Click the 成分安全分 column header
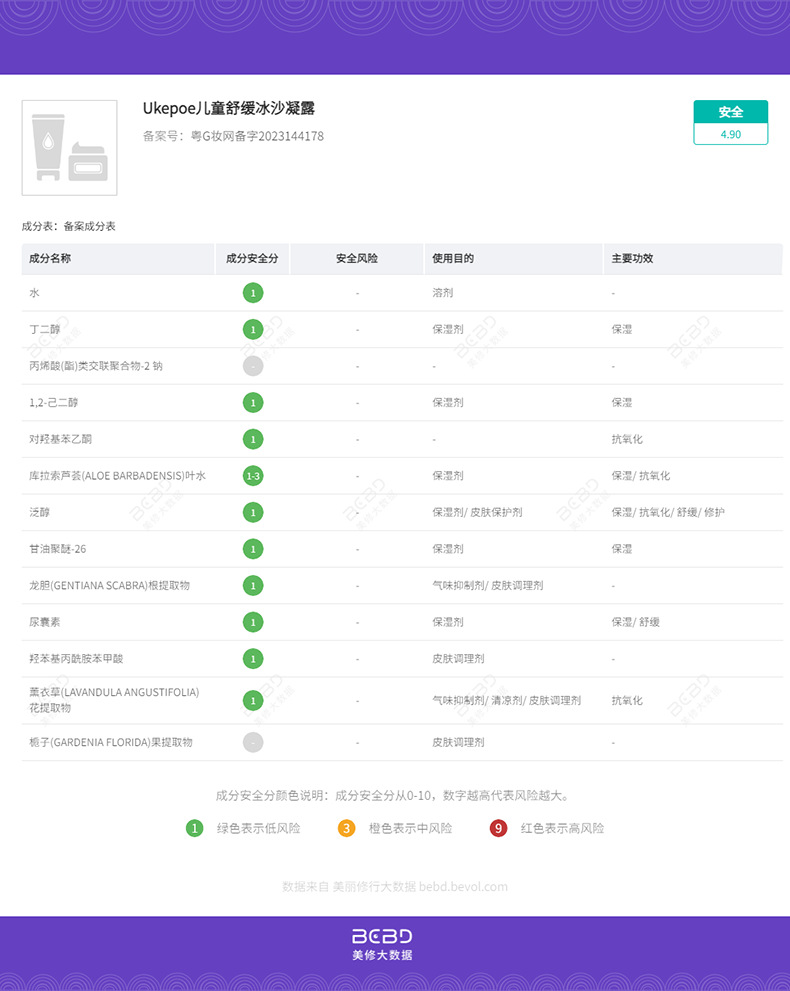The width and height of the screenshot is (790, 991). point(252,258)
